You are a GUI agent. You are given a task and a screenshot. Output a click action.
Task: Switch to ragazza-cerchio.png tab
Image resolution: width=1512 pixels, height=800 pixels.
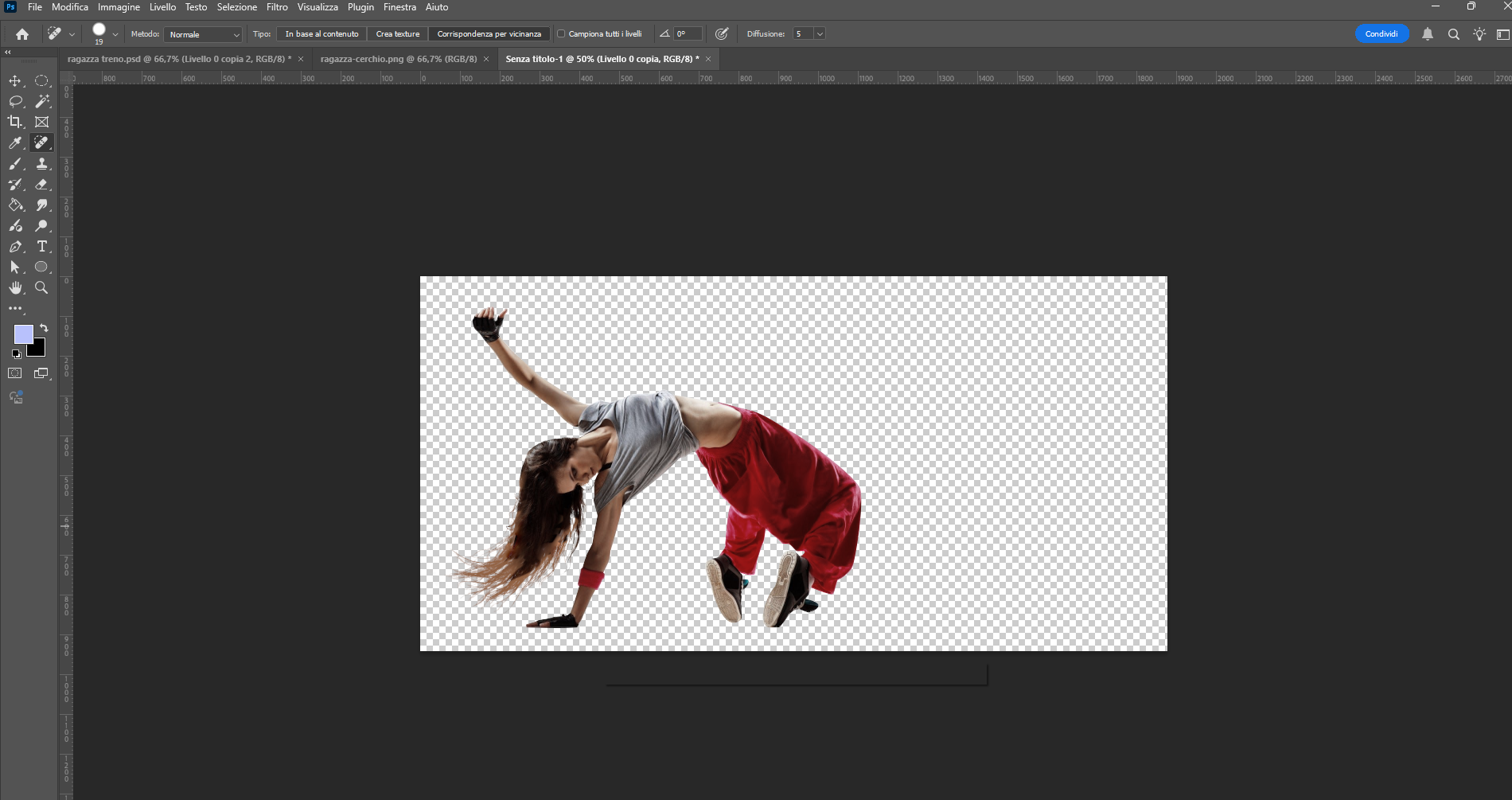pyautogui.click(x=398, y=59)
